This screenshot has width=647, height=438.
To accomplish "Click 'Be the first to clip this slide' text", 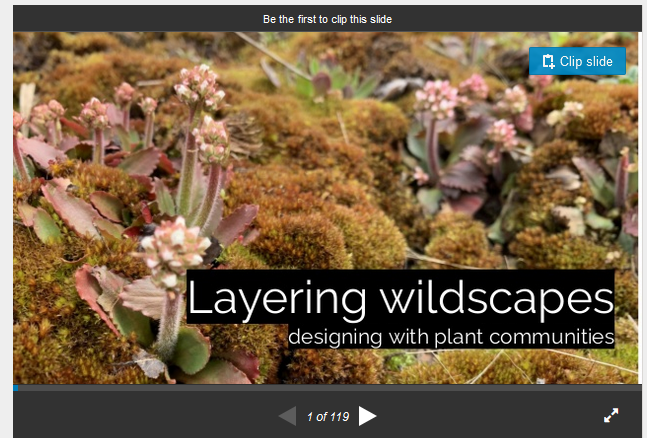I will coord(327,19).
